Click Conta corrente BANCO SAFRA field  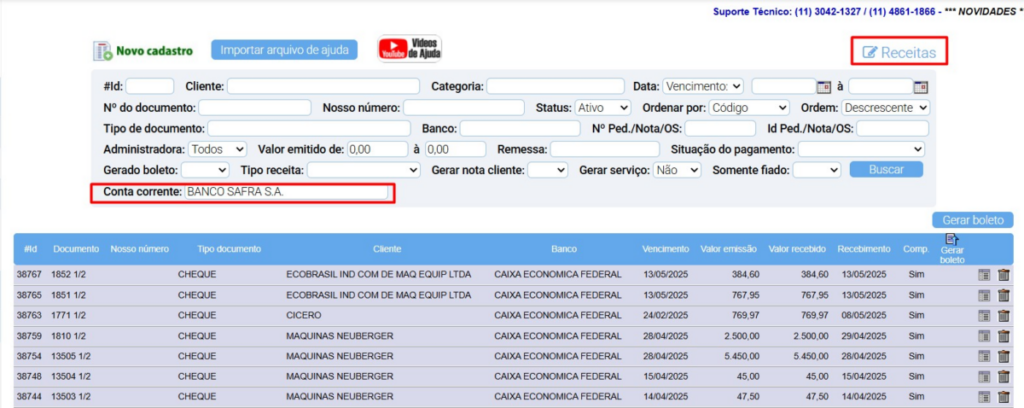(286, 193)
